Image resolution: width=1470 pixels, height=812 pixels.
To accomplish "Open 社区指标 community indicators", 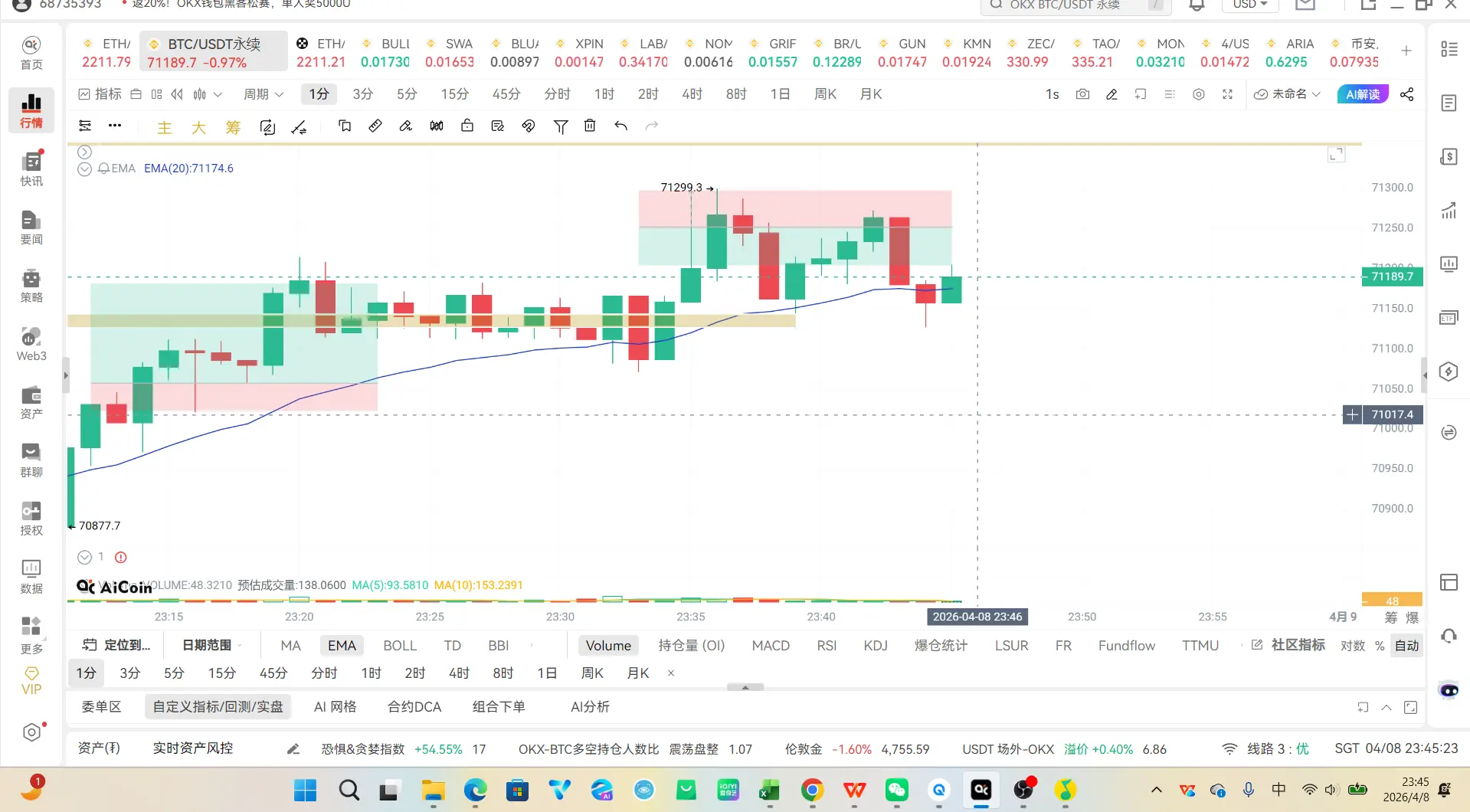I will pos(1289,646).
